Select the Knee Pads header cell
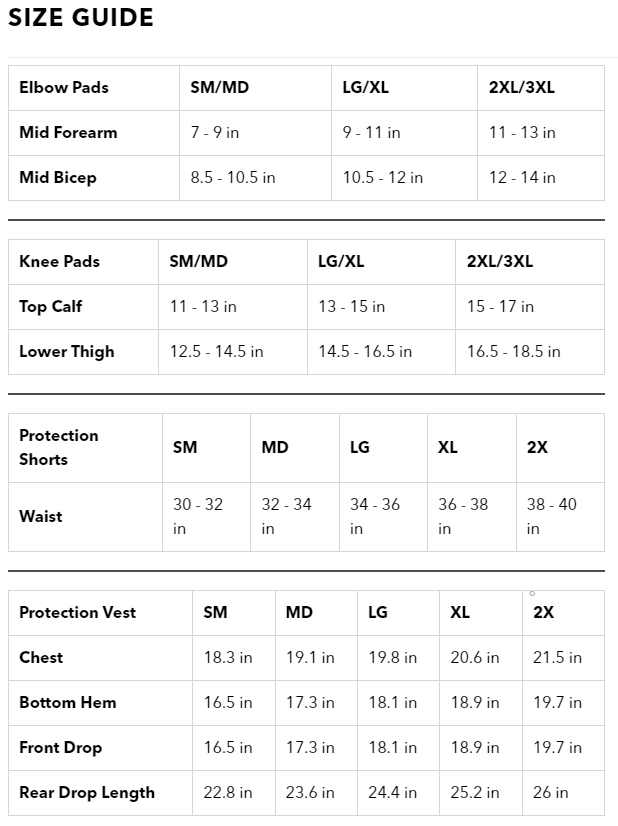This screenshot has width=618, height=826. coord(83,262)
